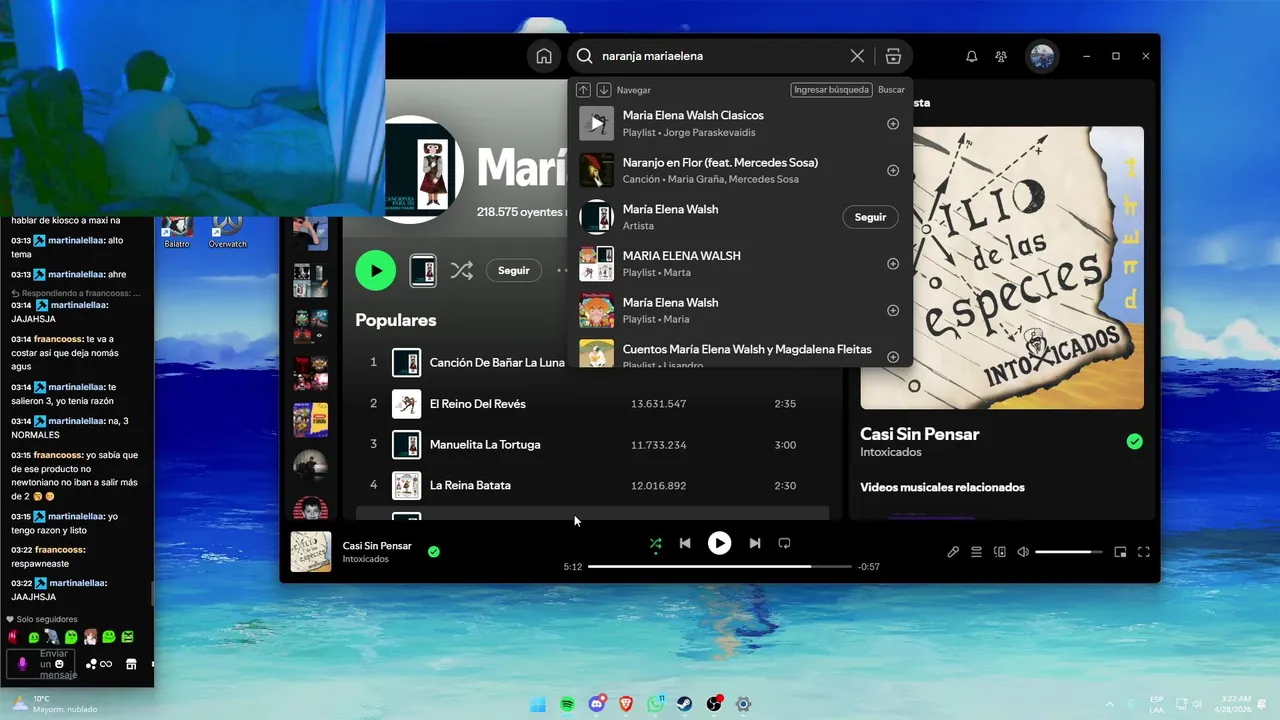Open Browse icon beside search bar
Viewport: 1280px width, 720px height.
(x=893, y=56)
